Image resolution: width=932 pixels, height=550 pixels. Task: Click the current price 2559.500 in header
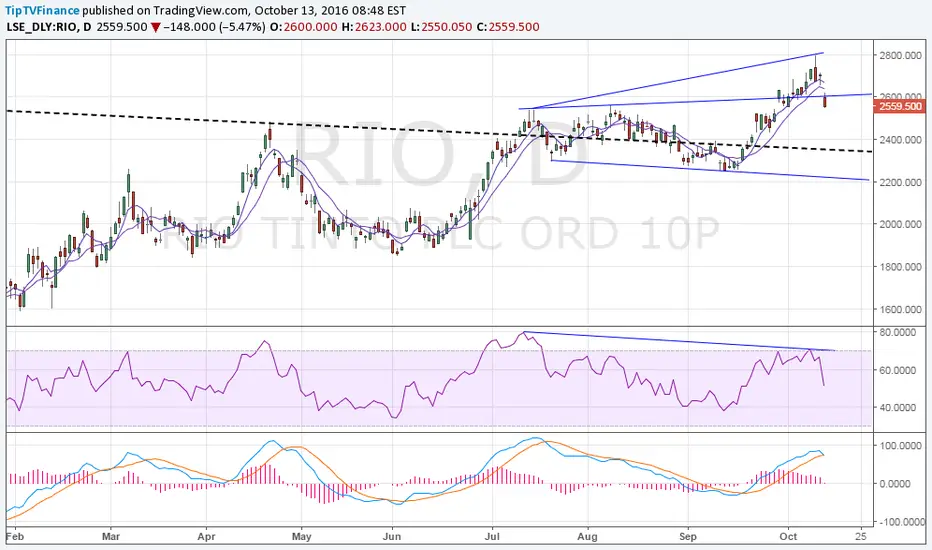122,27
